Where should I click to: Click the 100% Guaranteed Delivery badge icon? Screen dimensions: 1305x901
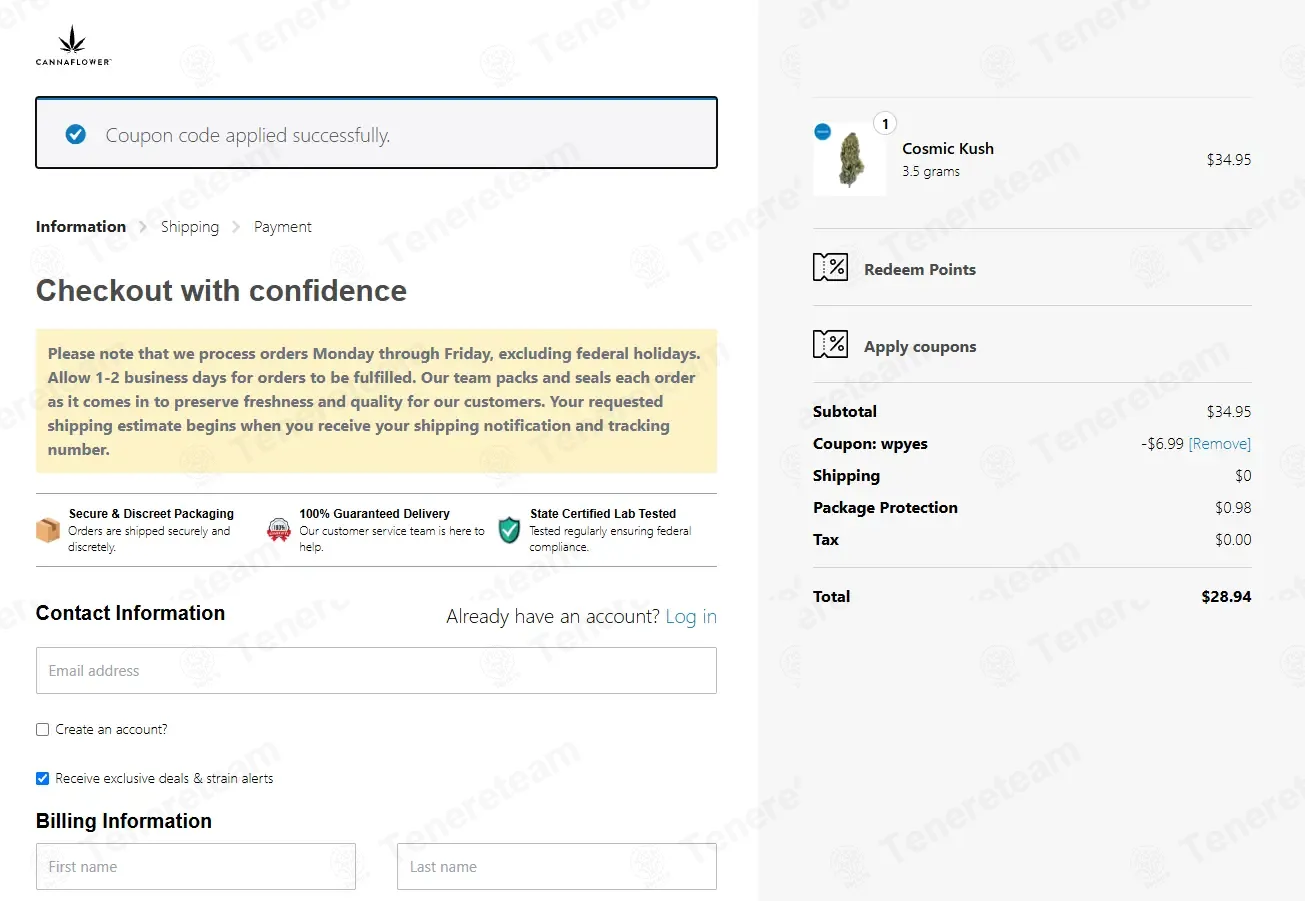[279, 530]
